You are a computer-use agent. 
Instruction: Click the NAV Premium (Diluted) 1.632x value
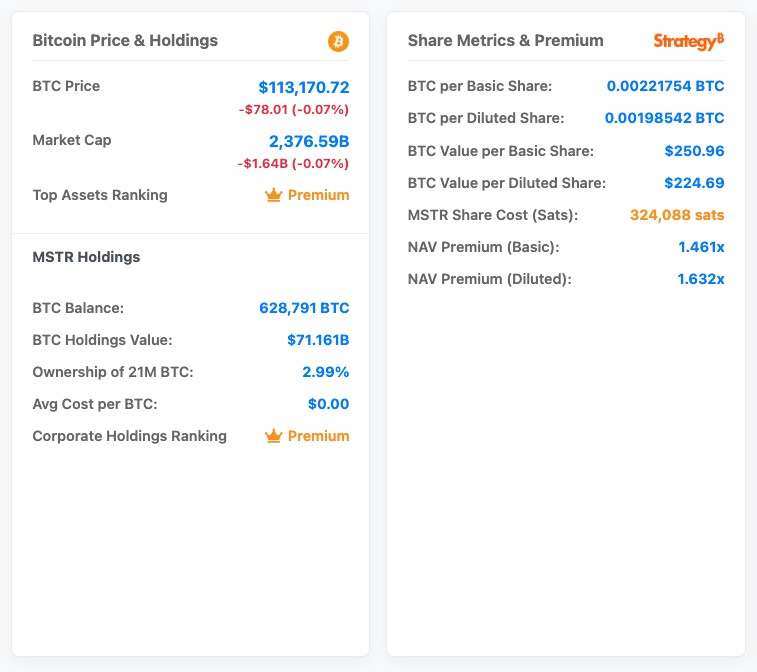tap(700, 279)
